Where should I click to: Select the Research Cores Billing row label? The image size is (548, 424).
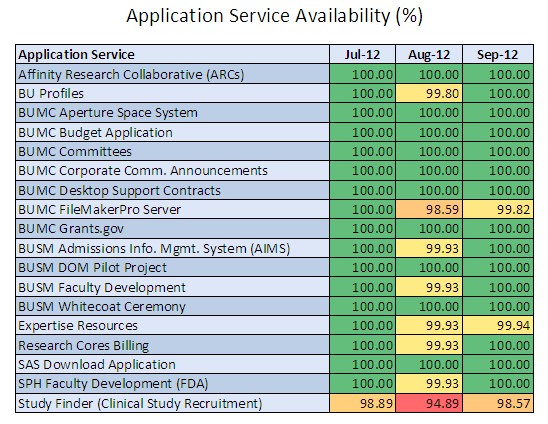(x=172, y=345)
